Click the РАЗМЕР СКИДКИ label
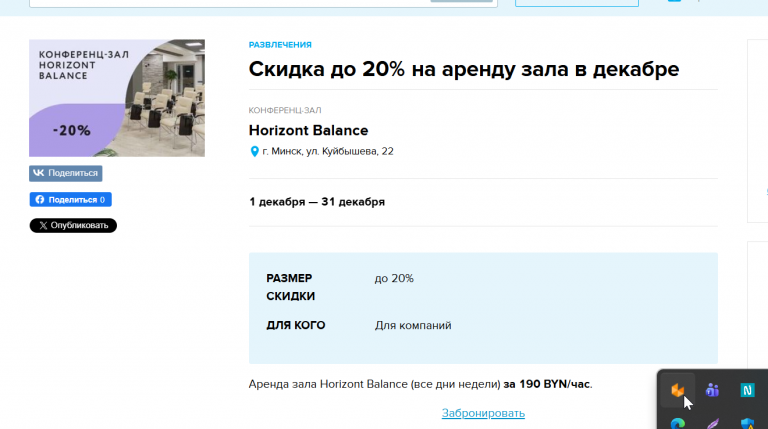The width and height of the screenshot is (768, 429). tap(290, 287)
